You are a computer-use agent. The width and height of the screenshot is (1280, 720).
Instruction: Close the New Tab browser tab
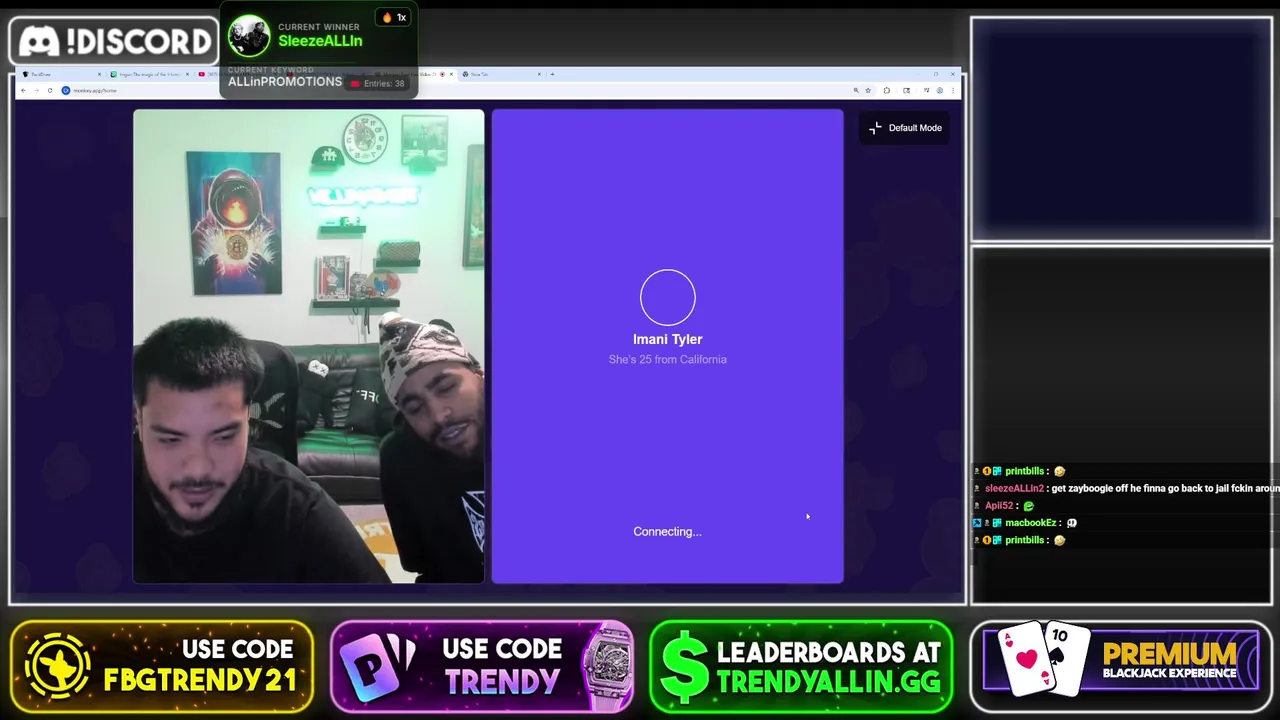(539, 74)
